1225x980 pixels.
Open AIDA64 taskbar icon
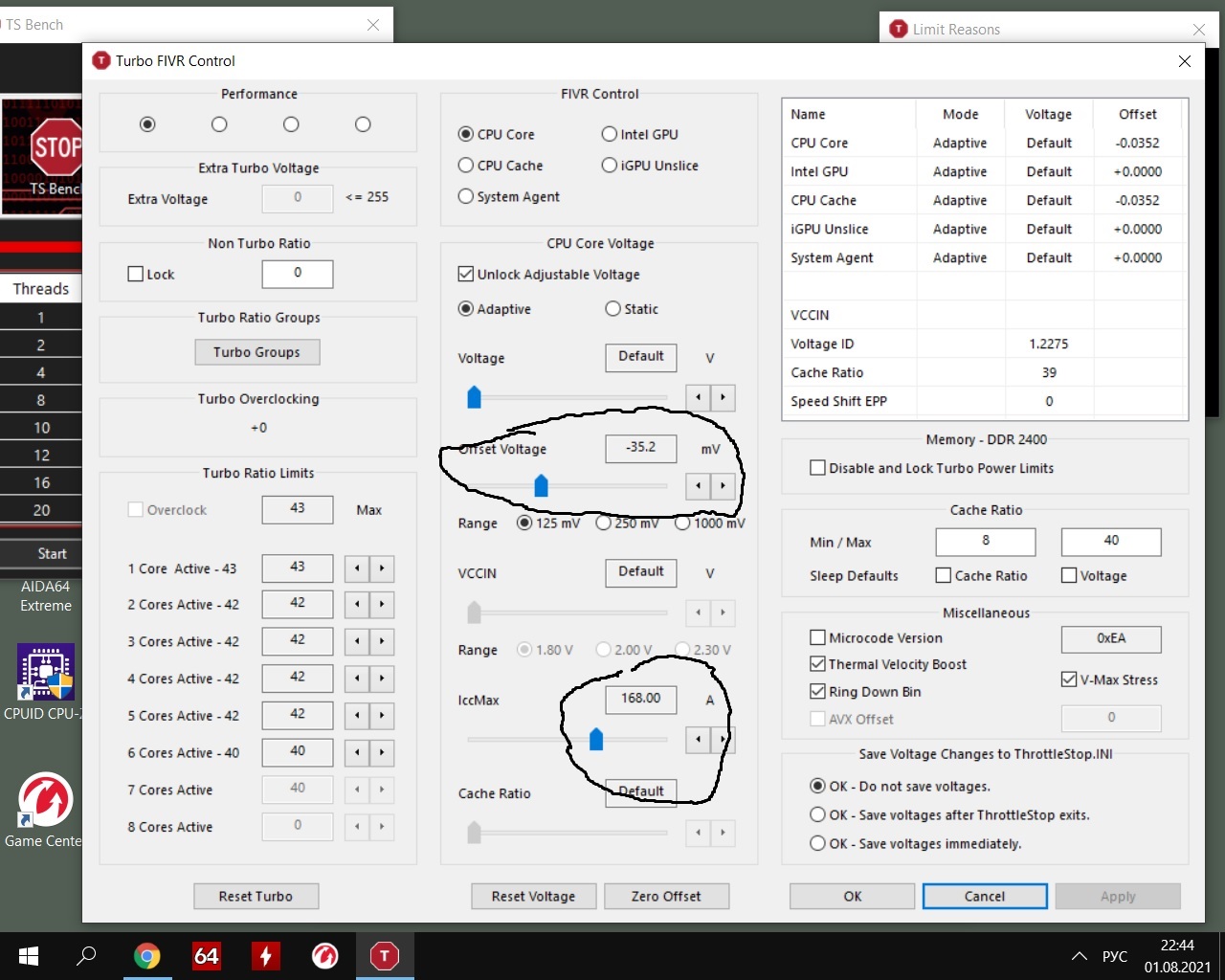pyautogui.click(x=207, y=955)
